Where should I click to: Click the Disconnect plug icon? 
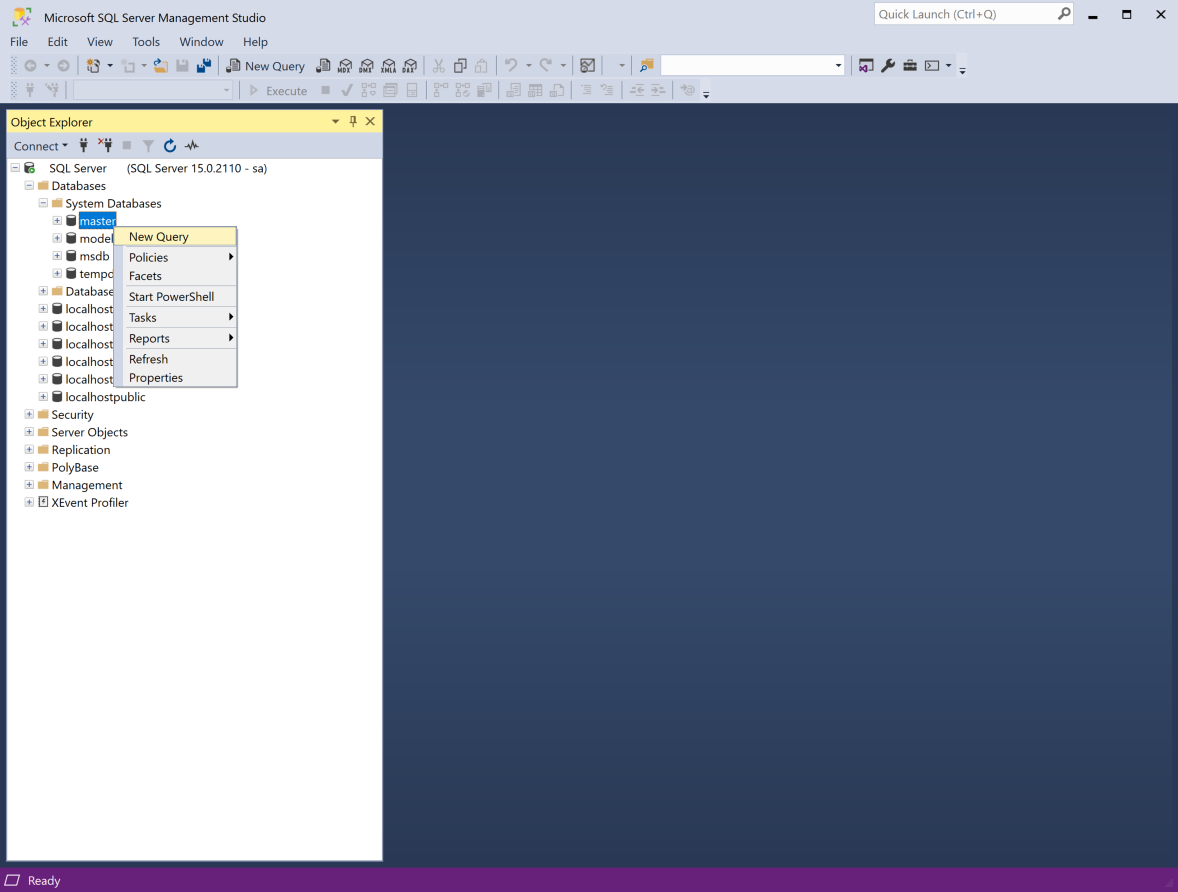click(105, 146)
